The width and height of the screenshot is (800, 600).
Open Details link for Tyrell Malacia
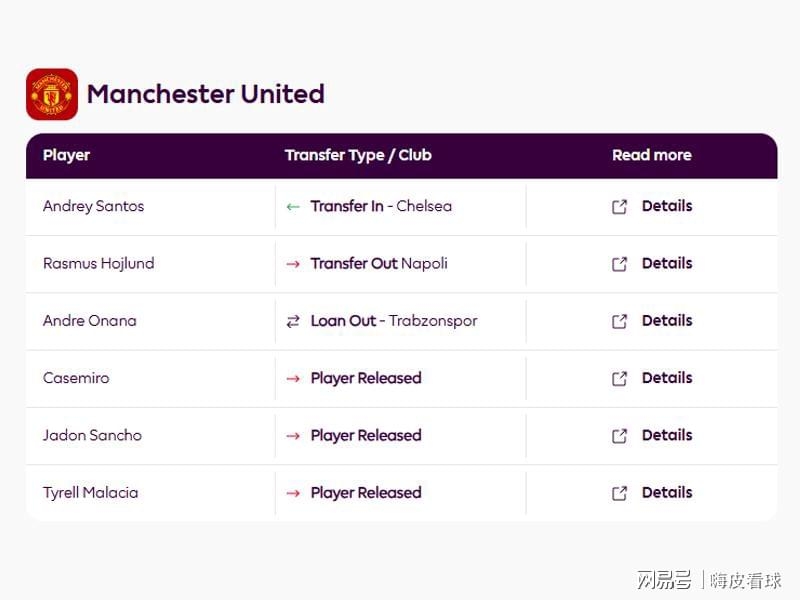pyautogui.click(x=667, y=492)
